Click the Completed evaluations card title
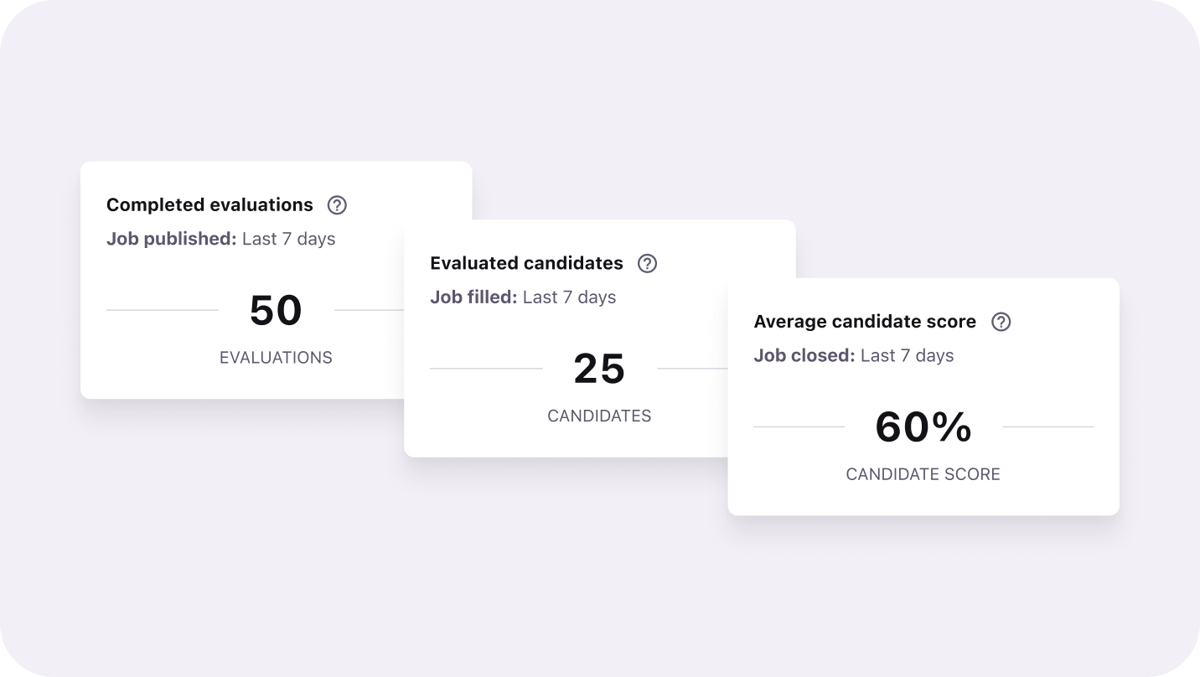This screenshot has height=677, width=1200. point(209,205)
